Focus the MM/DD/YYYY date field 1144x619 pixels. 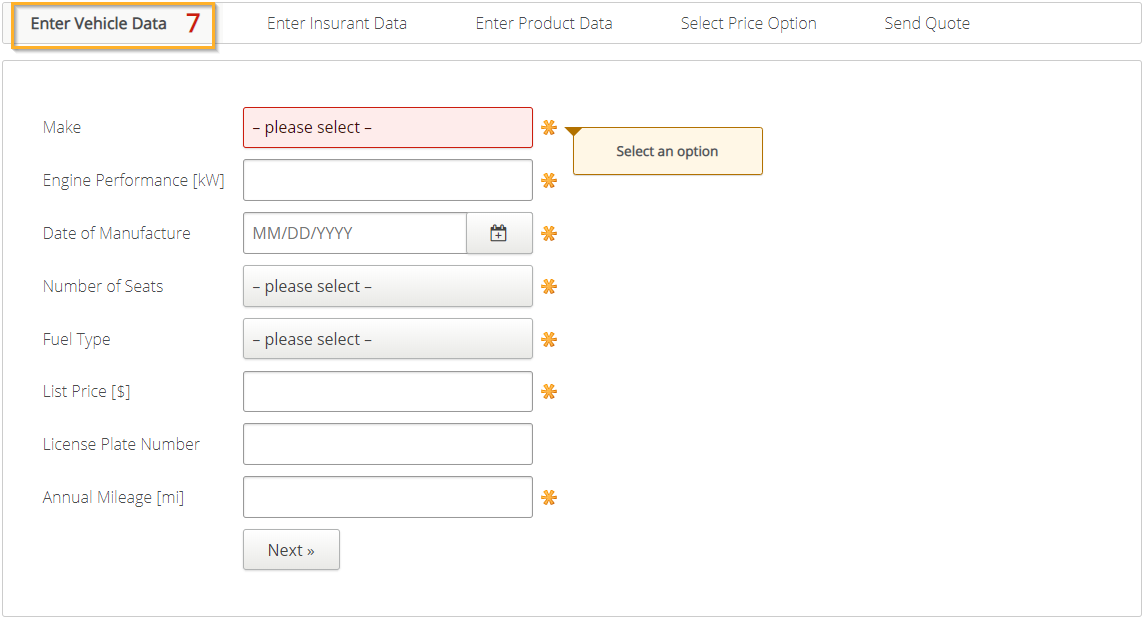354,233
